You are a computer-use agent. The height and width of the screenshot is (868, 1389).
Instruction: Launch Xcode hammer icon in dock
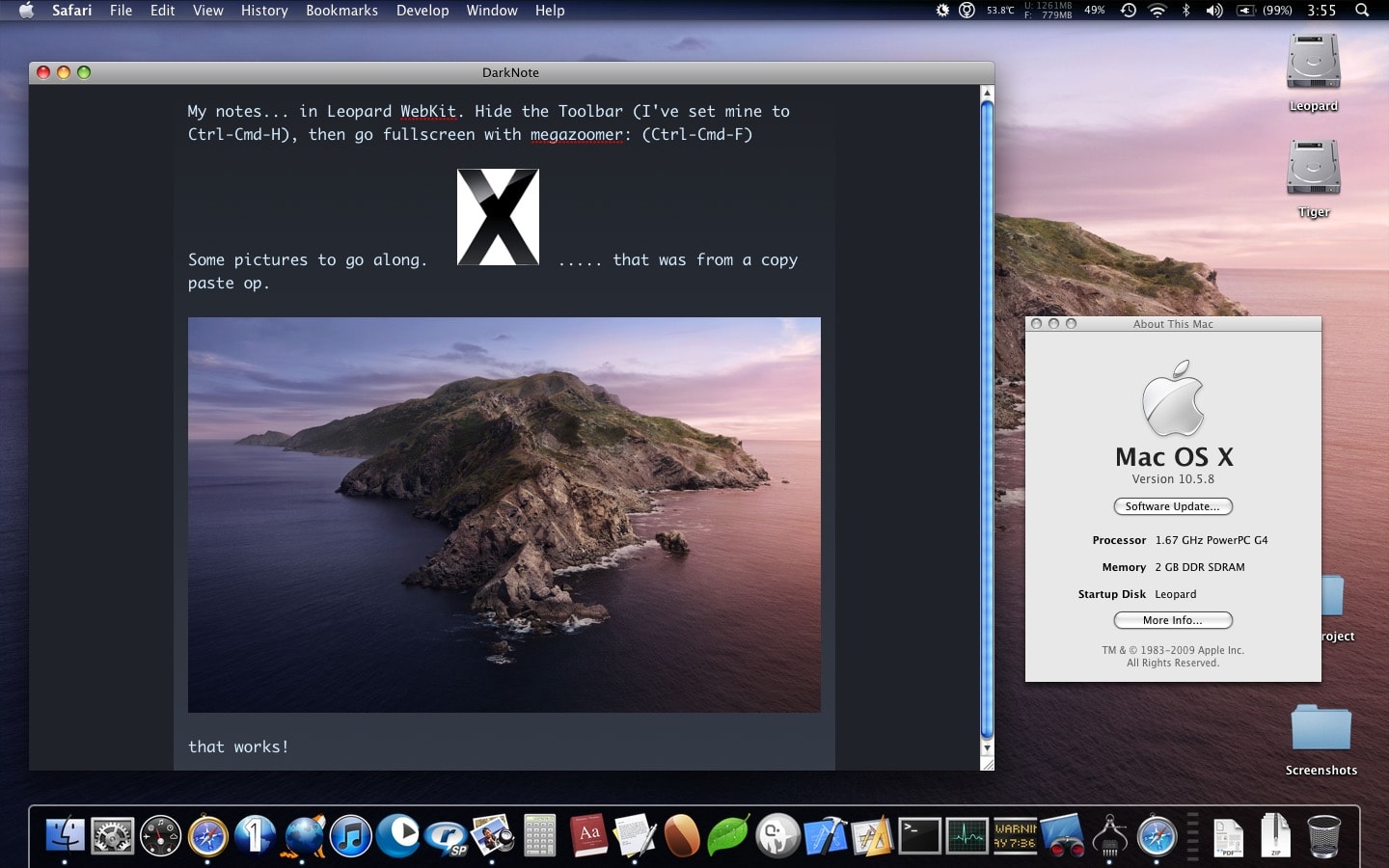[x=825, y=835]
